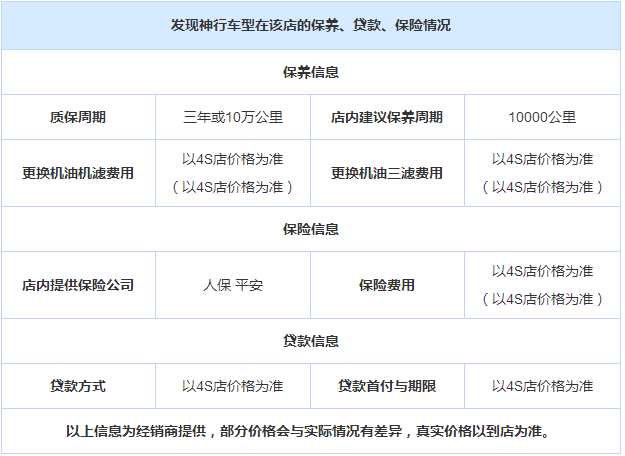
Task: Click the price value beside 更换机油机滤费用
Action: click(233, 173)
